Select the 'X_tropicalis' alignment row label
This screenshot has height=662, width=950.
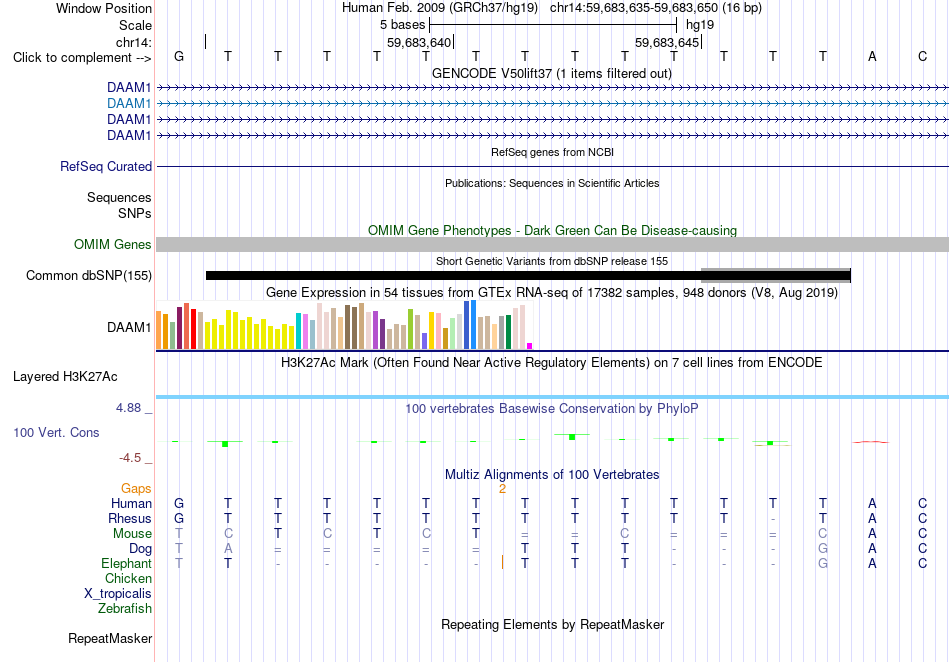[x=118, y=594]
